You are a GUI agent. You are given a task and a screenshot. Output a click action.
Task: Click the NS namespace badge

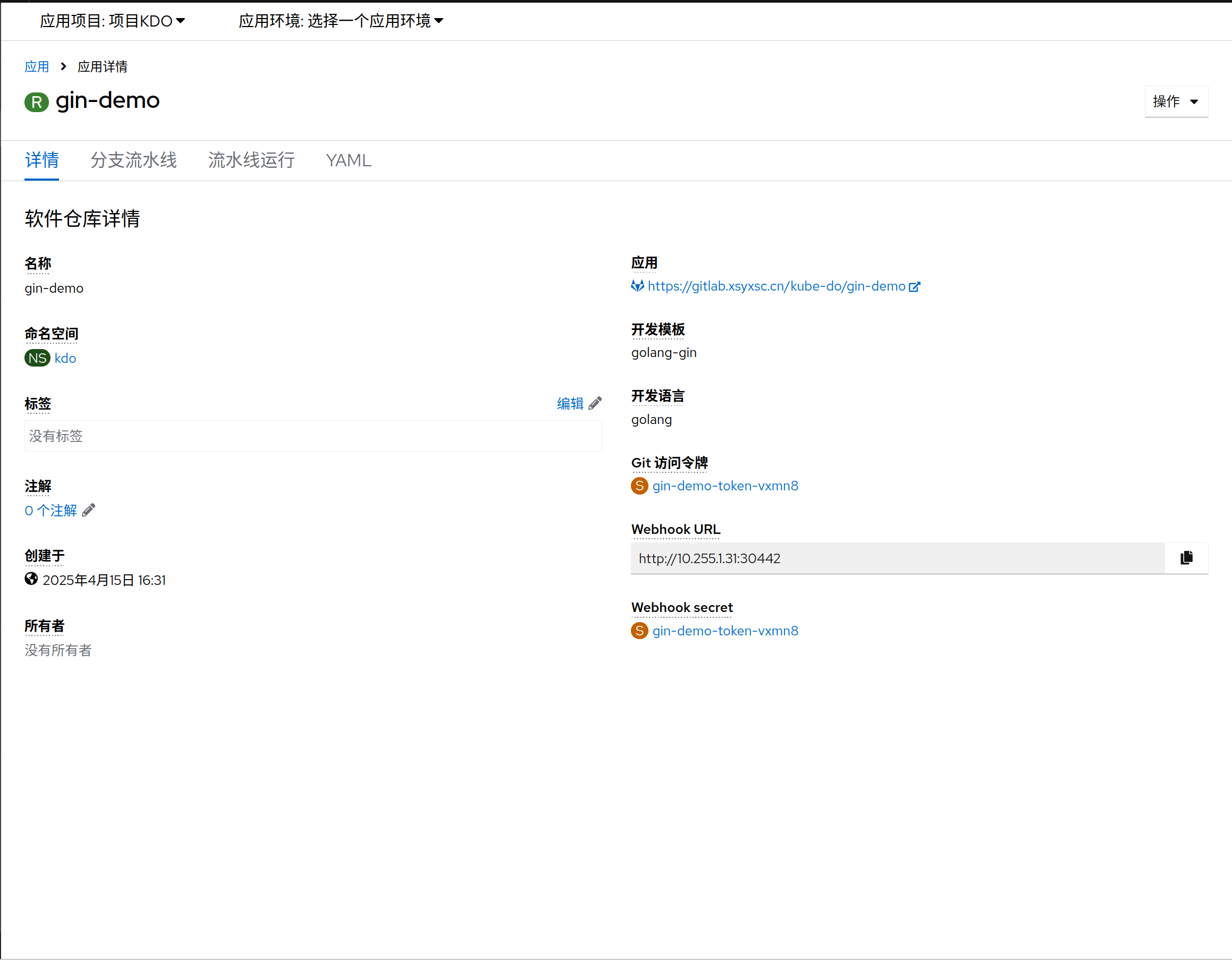(37, 358)
